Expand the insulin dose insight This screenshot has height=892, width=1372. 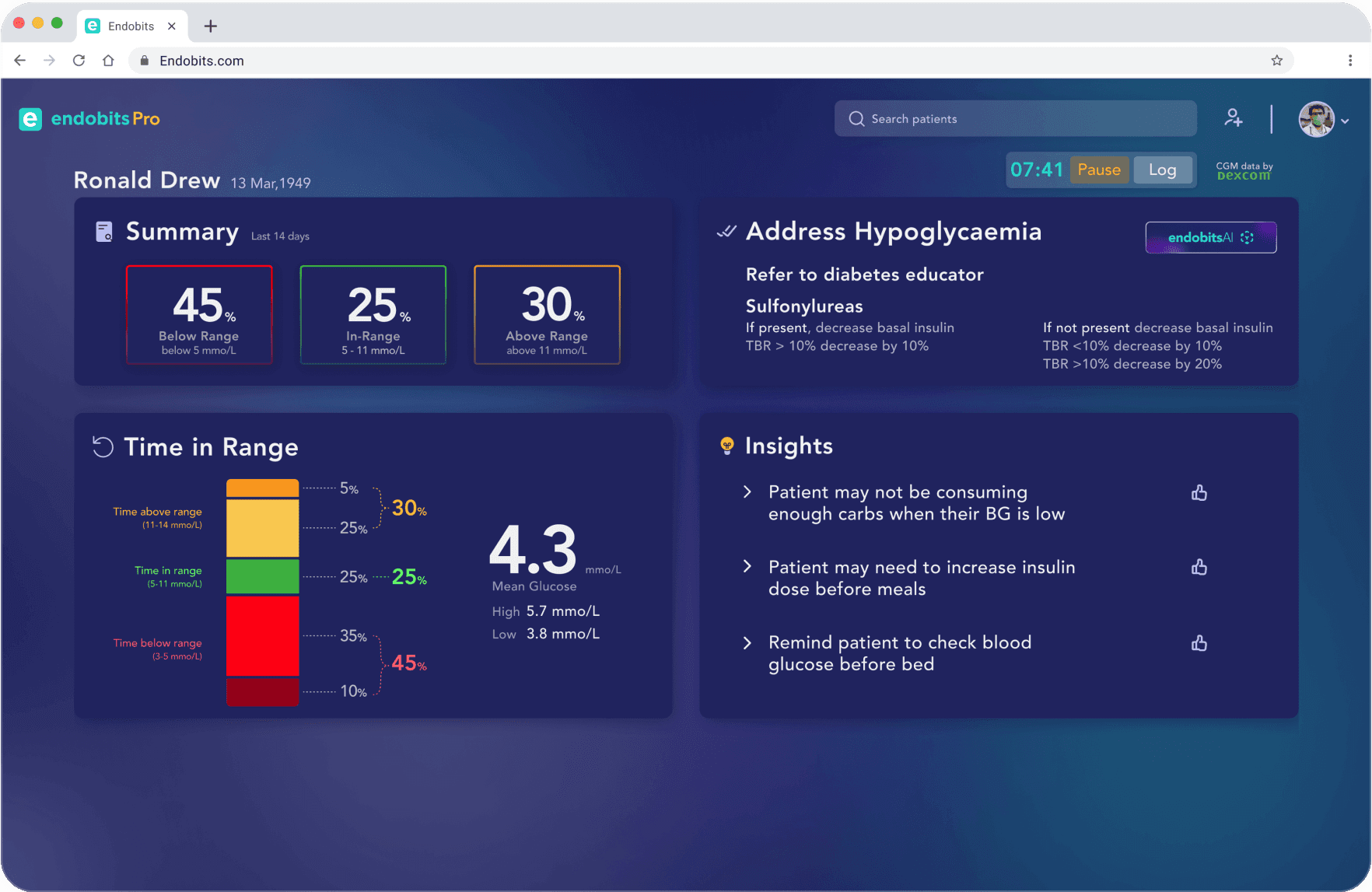[747, 568]
